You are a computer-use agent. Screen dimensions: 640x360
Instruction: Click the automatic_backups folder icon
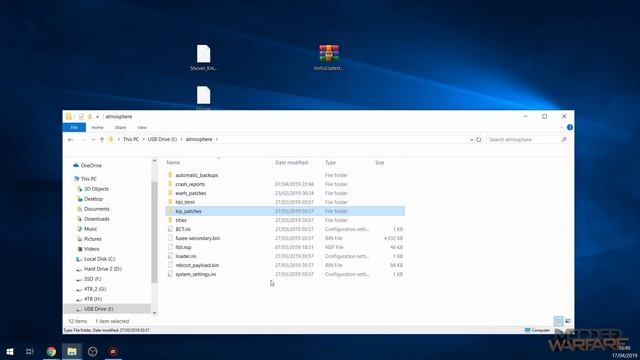tap(170, 175)
